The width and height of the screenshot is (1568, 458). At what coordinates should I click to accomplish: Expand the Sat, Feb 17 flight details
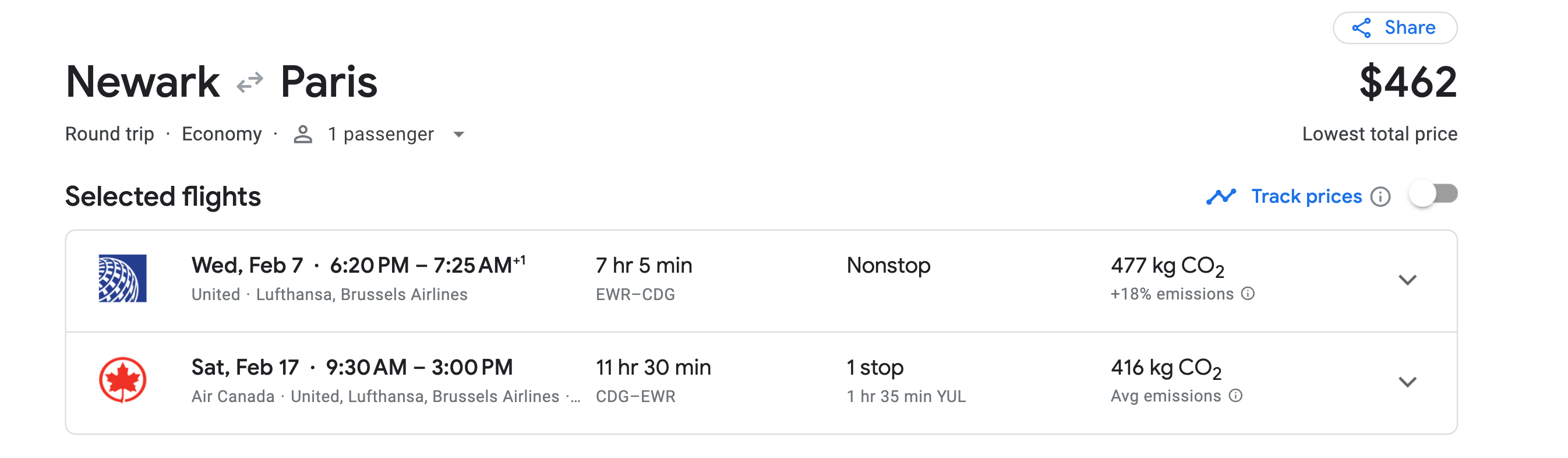(x=1407, y=382)
